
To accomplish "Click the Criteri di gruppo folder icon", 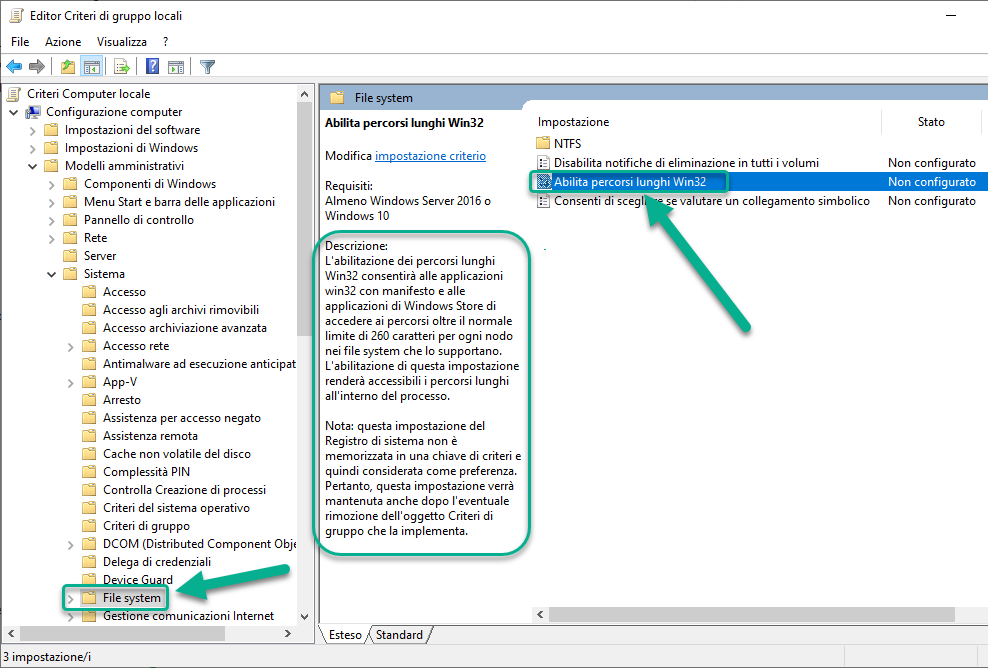I will click(89, 526).
